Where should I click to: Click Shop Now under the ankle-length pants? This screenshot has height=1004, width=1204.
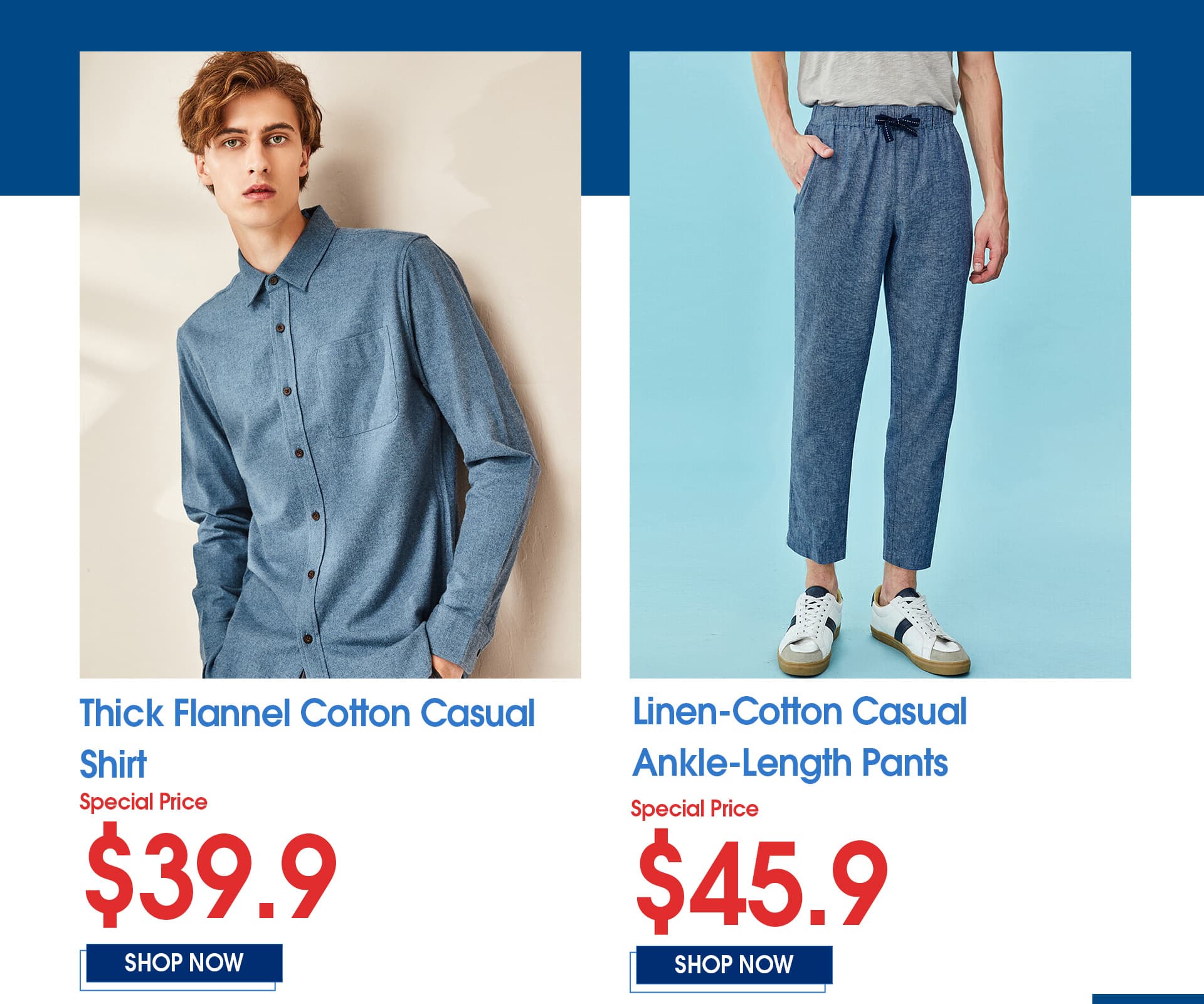734,964
